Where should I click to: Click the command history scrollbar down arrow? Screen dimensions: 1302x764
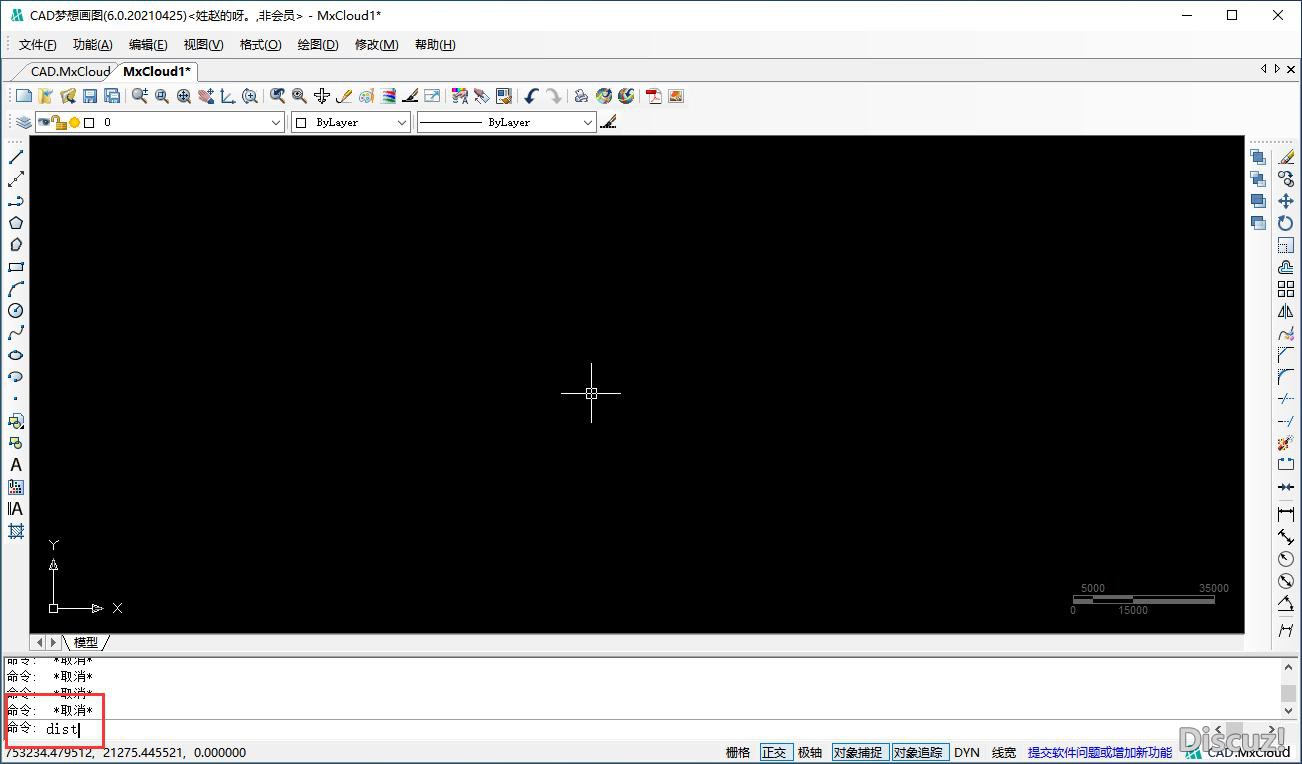tap(1290, 709)
